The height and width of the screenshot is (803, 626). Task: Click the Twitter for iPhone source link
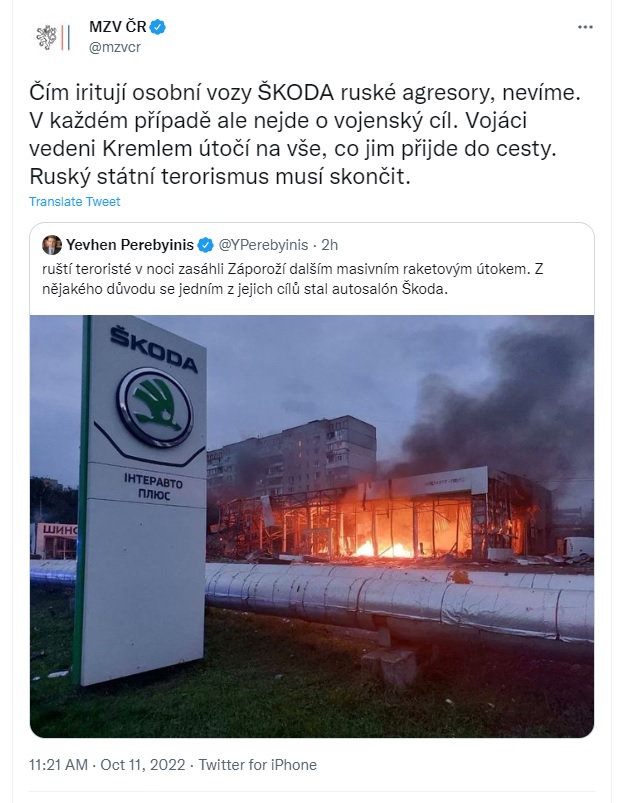pos(258,765)
